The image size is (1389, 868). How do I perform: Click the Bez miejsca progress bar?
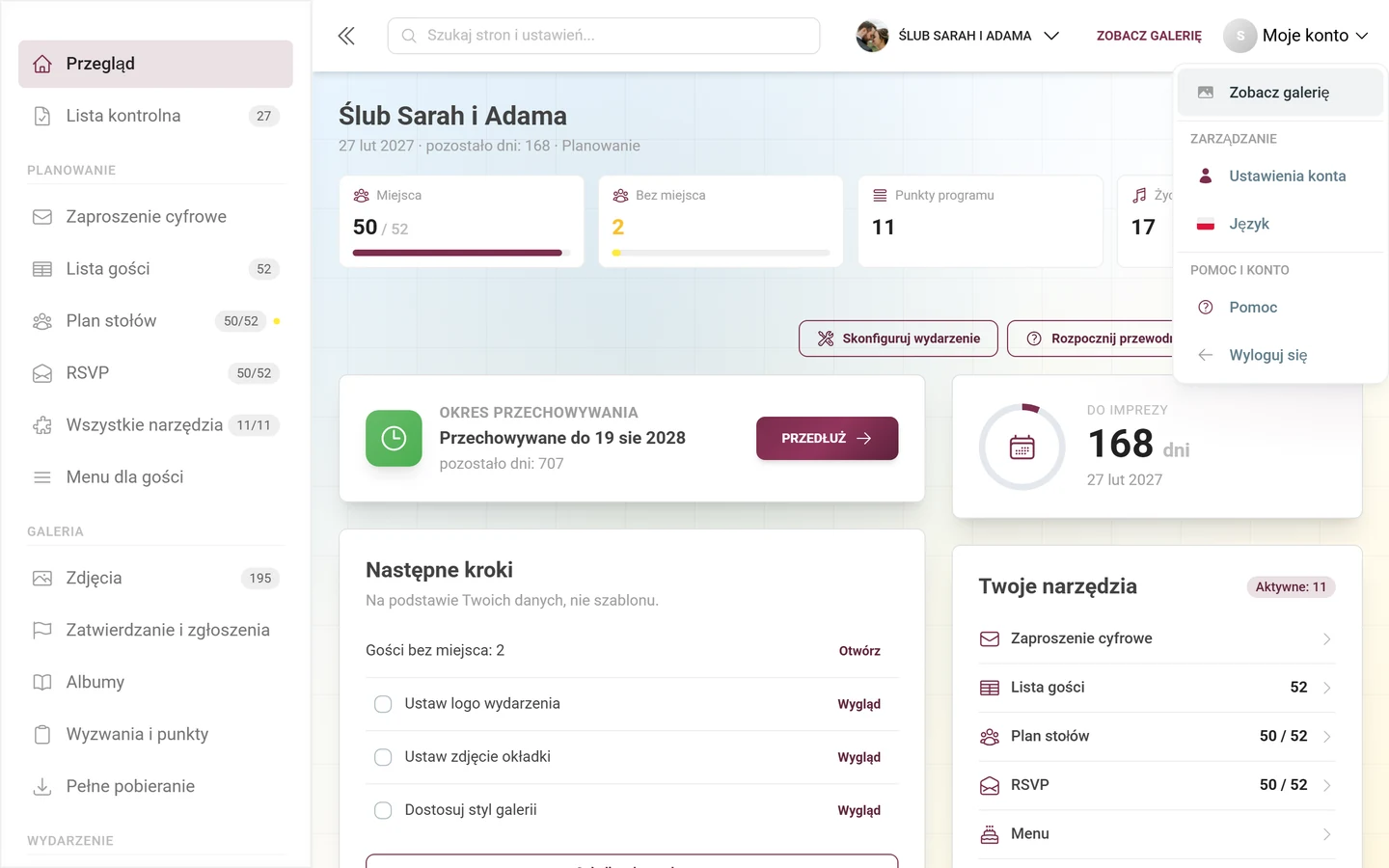tap(721, 253)
